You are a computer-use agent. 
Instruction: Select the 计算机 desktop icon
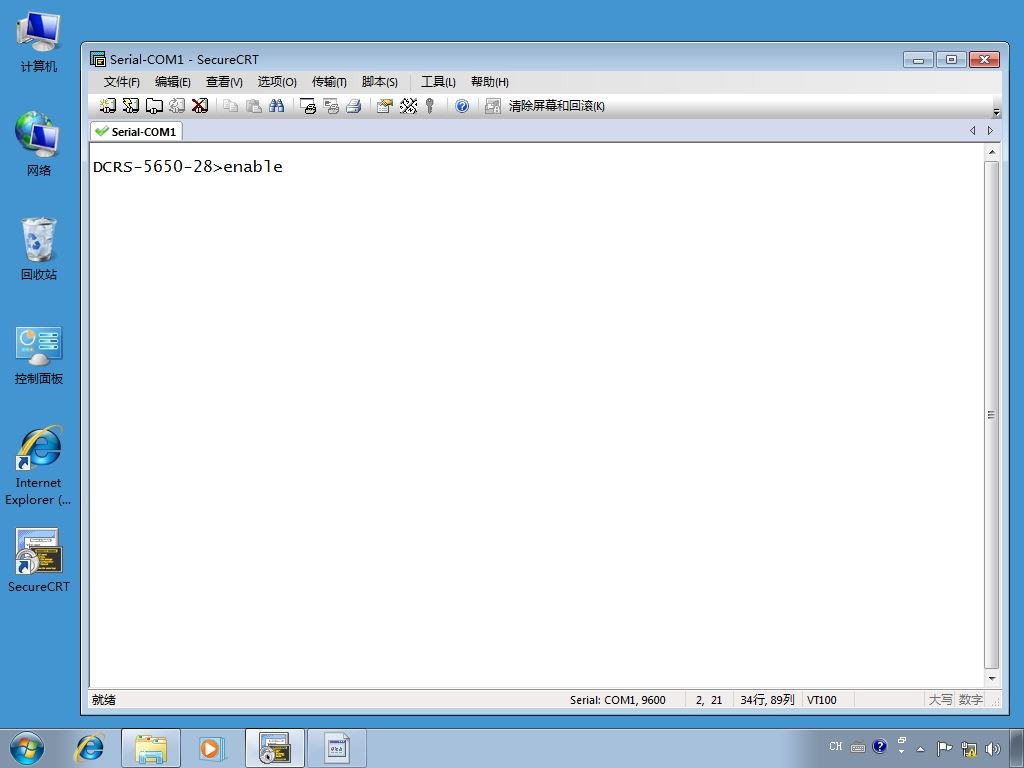coord(39,42)
